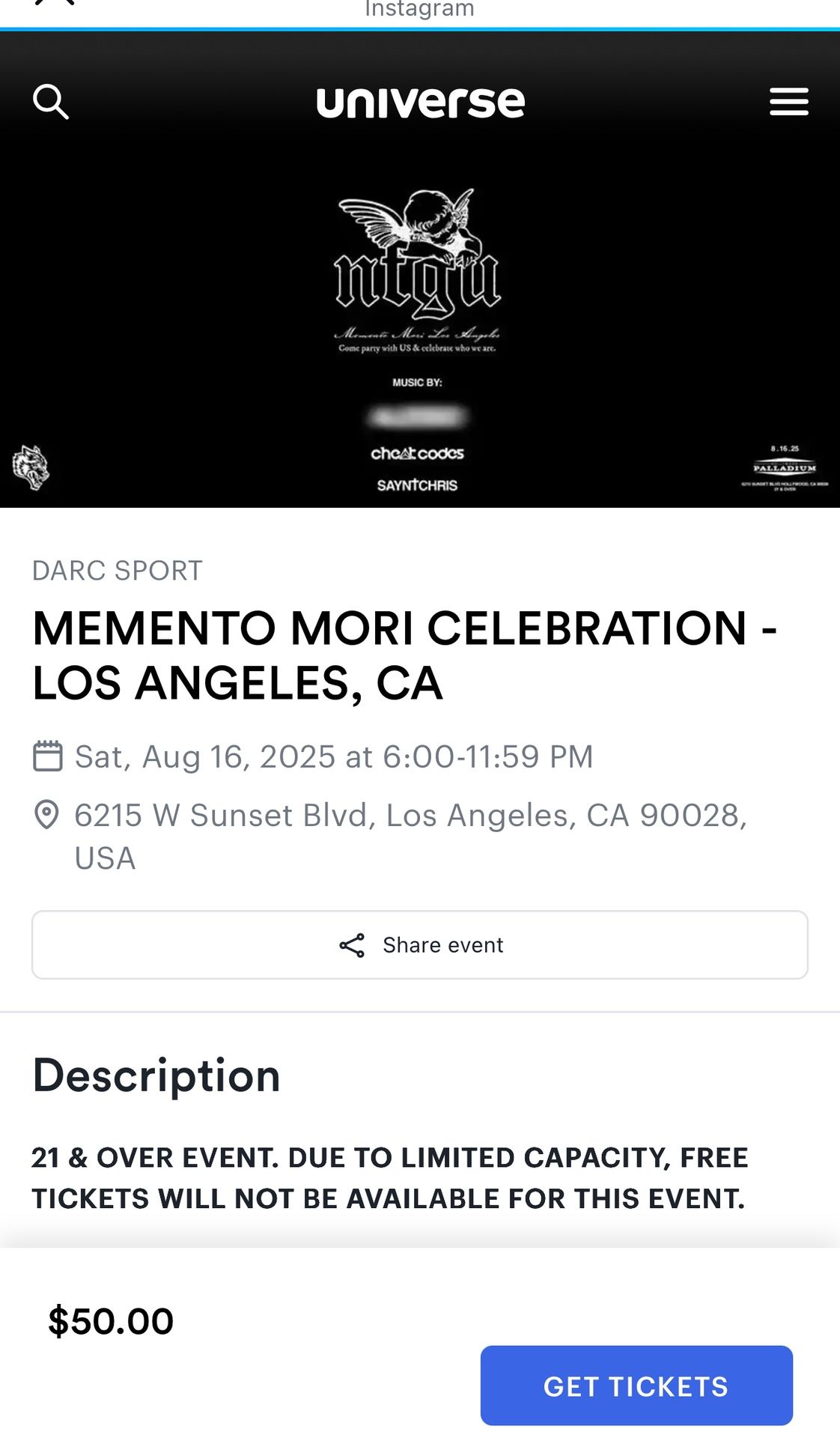Tap the search magnifier icon

51,102
